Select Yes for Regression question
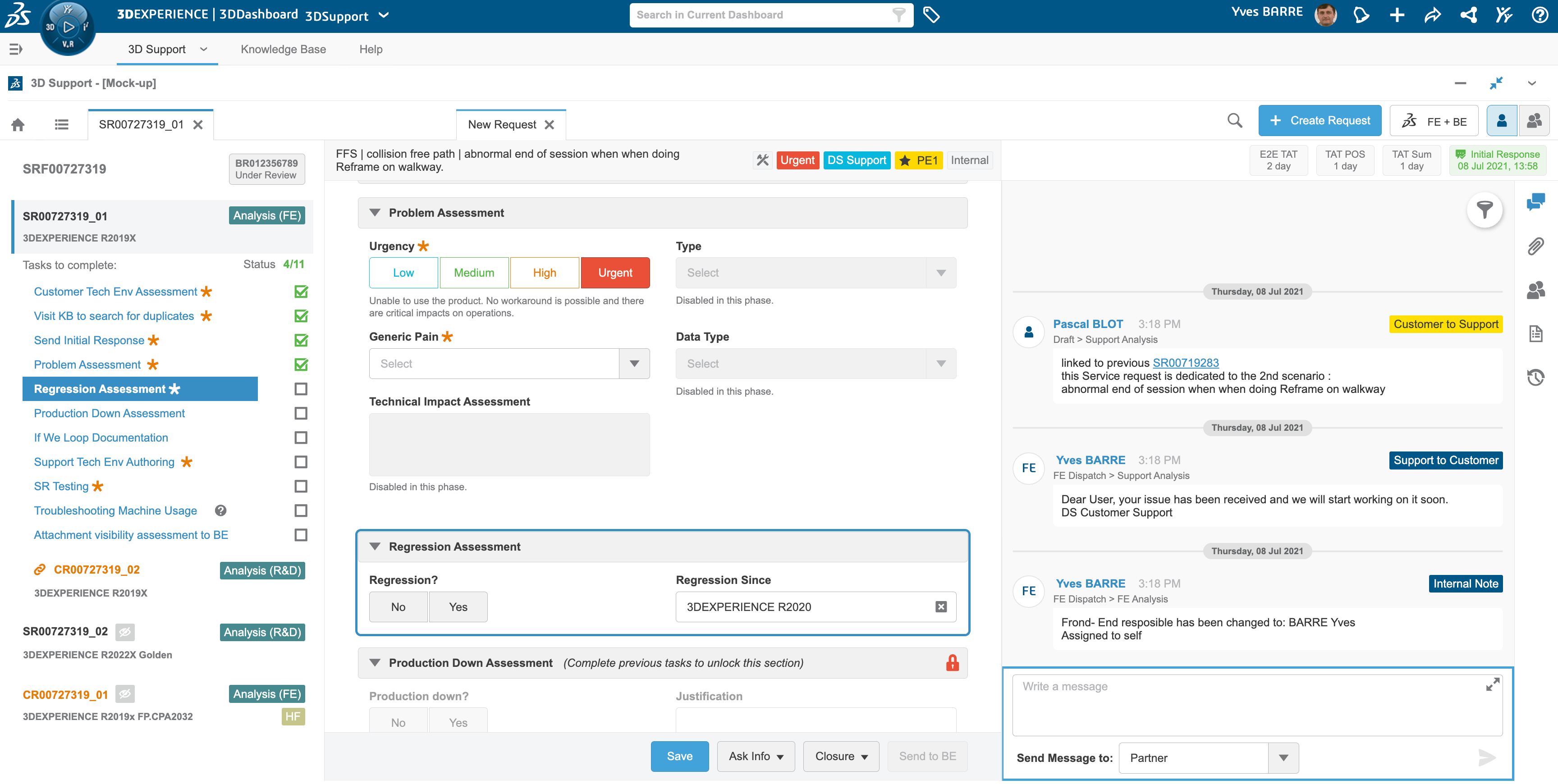1558x784 pixels. [458, 607]
